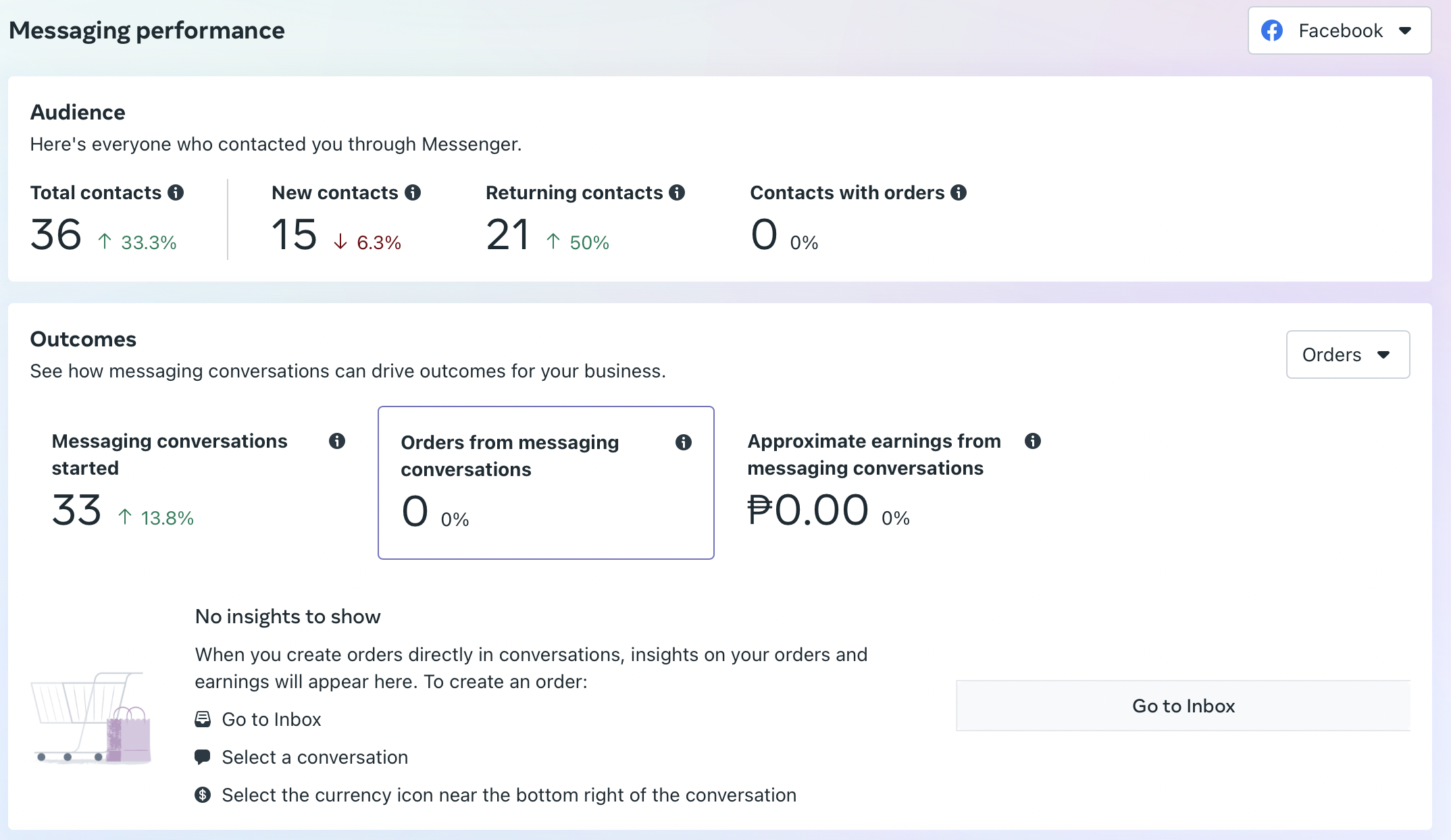Click the inbox tray icon in instructions
1451x840 pixels.
tap(203, 719)
